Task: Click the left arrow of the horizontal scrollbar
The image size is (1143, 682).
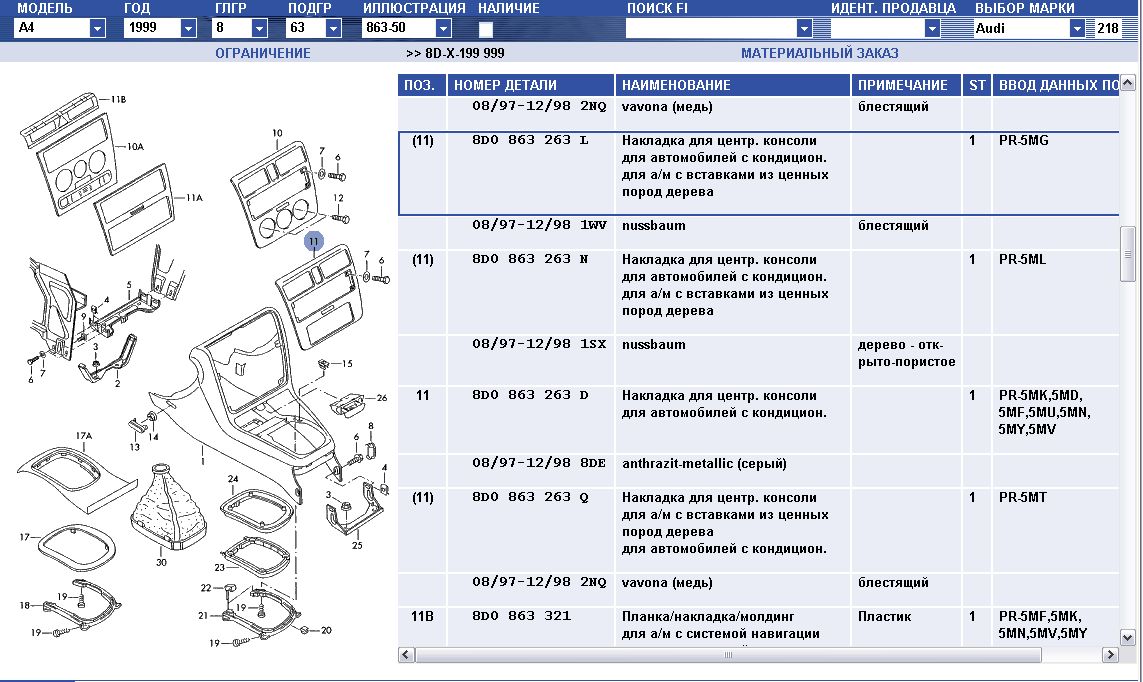Action: click(407, 654)
